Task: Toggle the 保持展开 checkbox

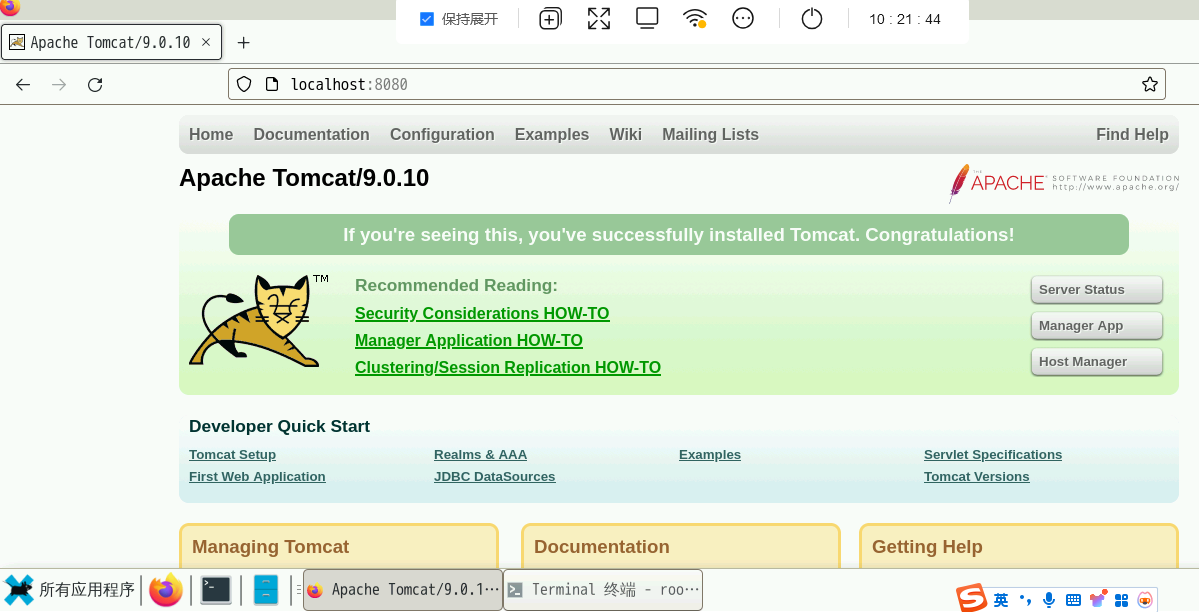Action: (427, 19)
